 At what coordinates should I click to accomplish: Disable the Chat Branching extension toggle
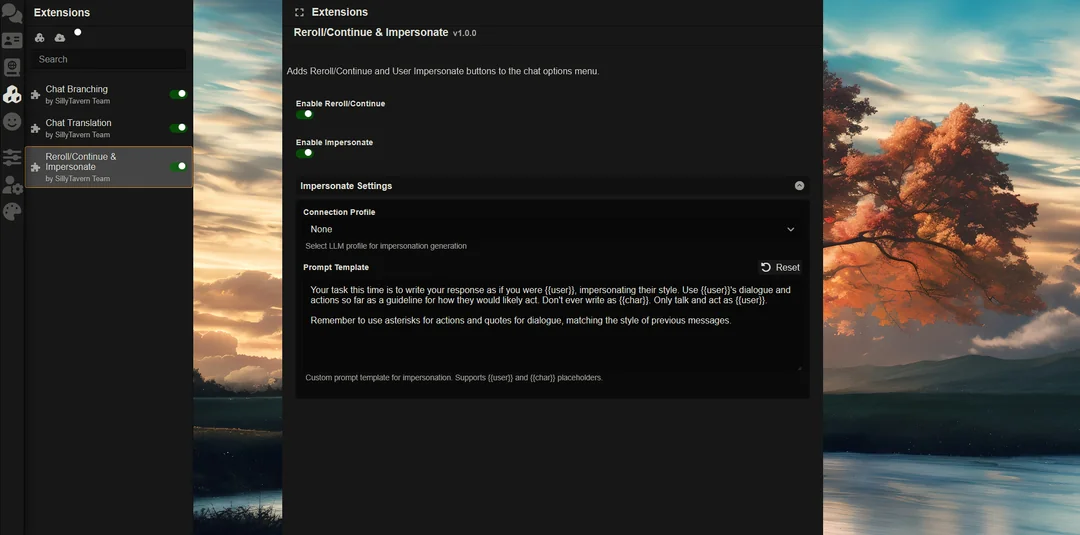coord(178,94)
